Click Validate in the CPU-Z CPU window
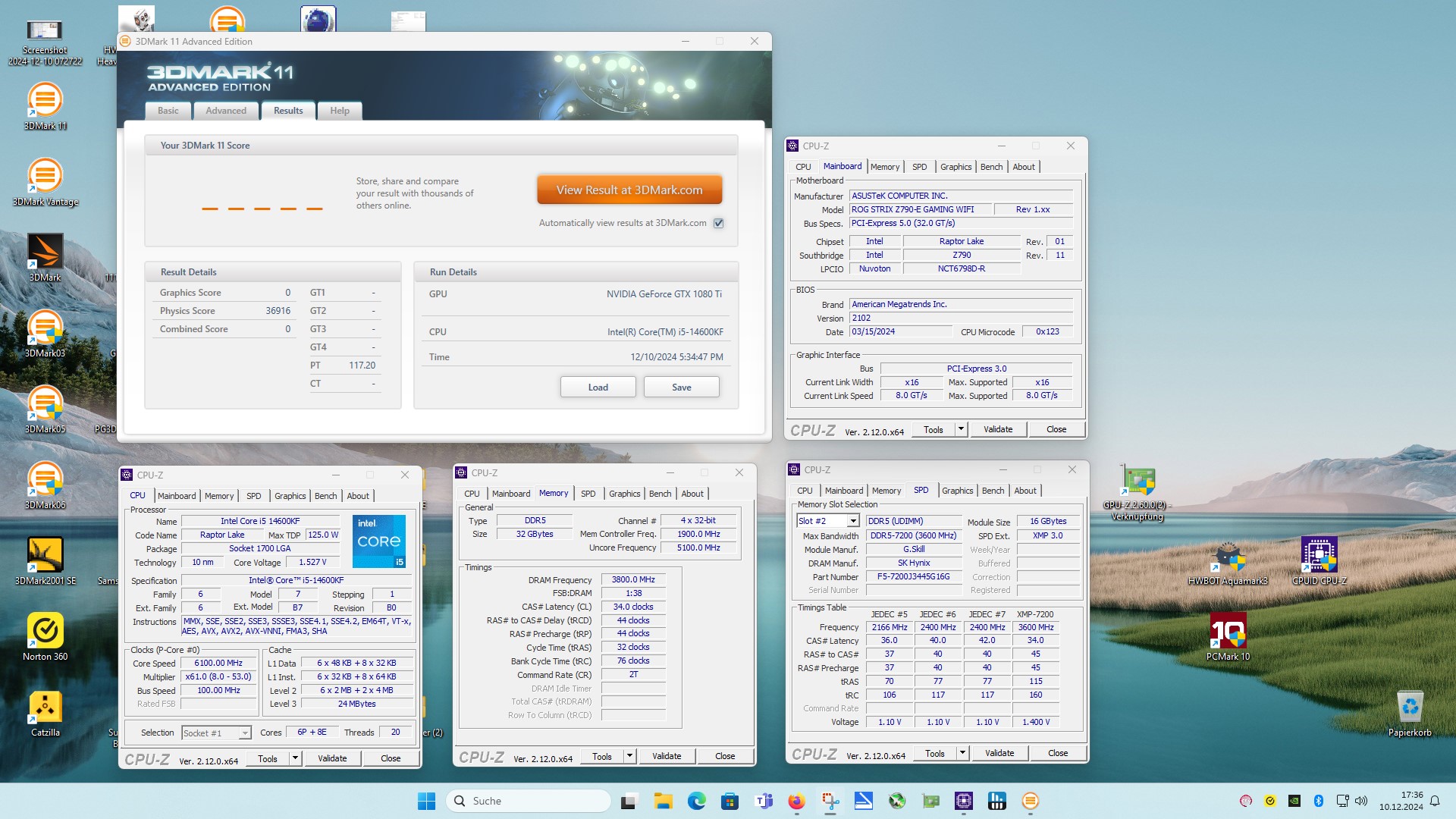1456x819 pixels. [332, 758]
